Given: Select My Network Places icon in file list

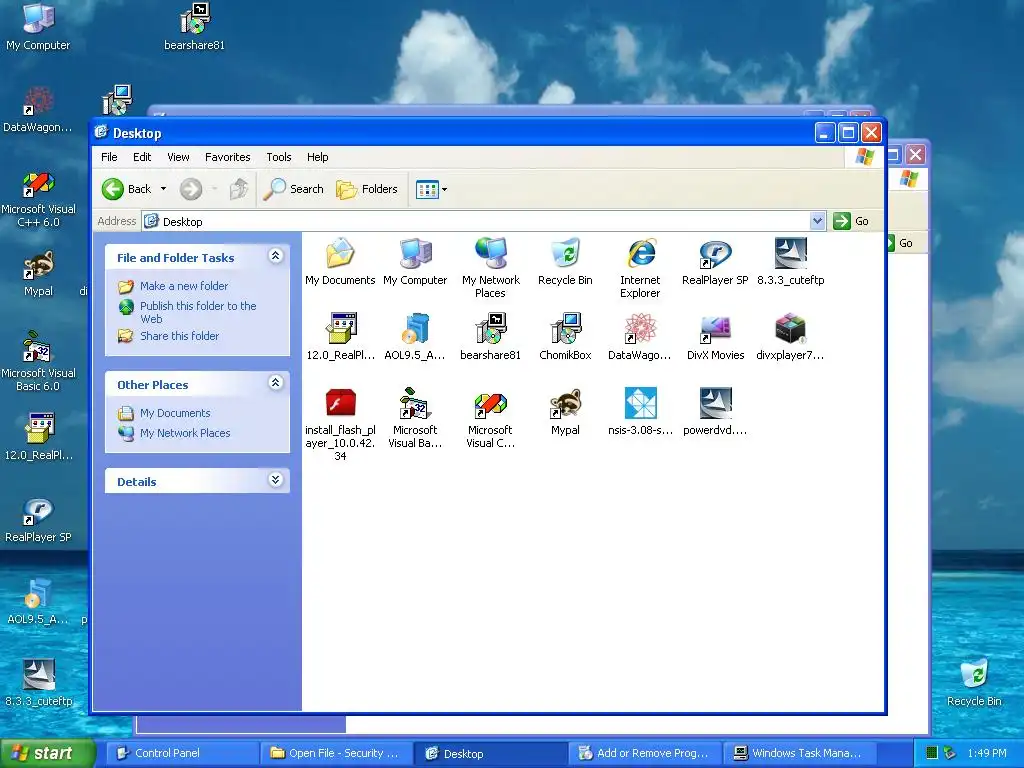Looking at the screenshot, I should pyautogui.click(x=490, y=268).
